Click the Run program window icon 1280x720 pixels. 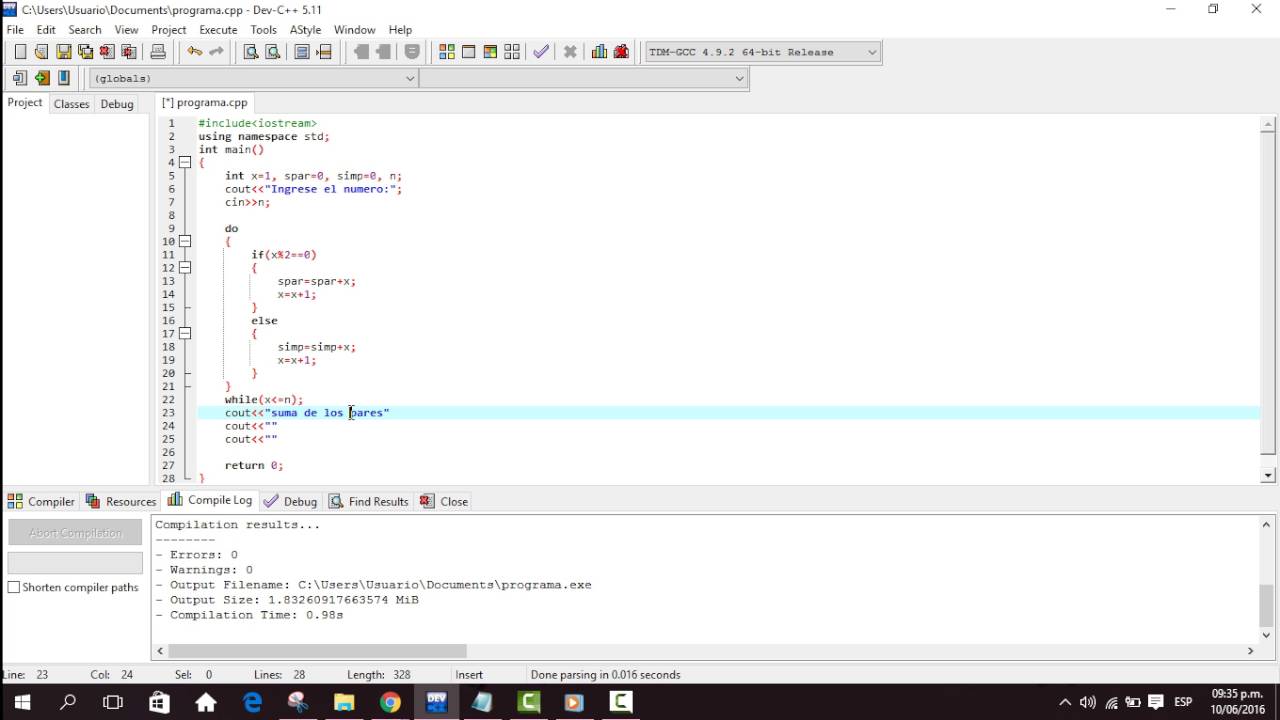coord(468,52)
